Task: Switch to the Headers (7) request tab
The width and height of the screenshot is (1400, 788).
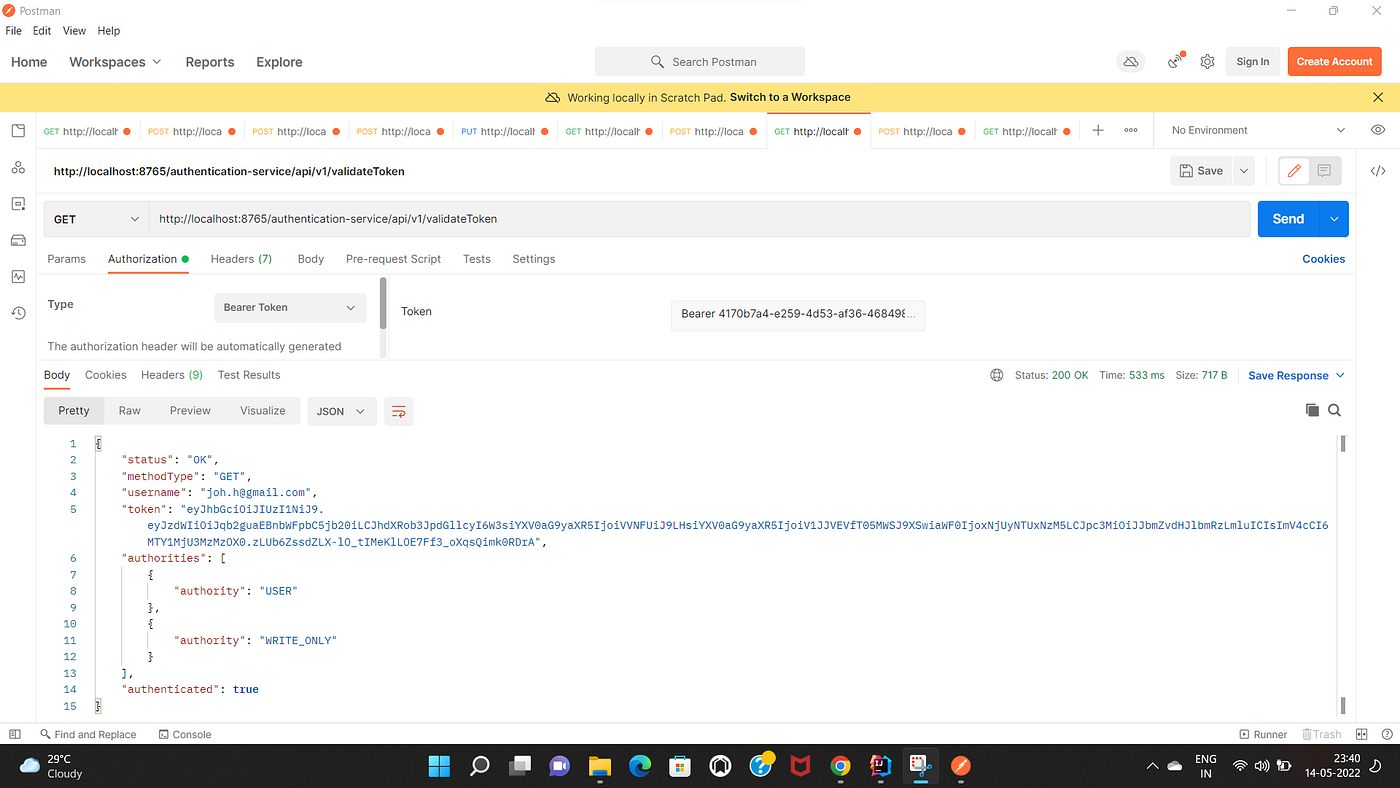Action: [x=241, y=258]
